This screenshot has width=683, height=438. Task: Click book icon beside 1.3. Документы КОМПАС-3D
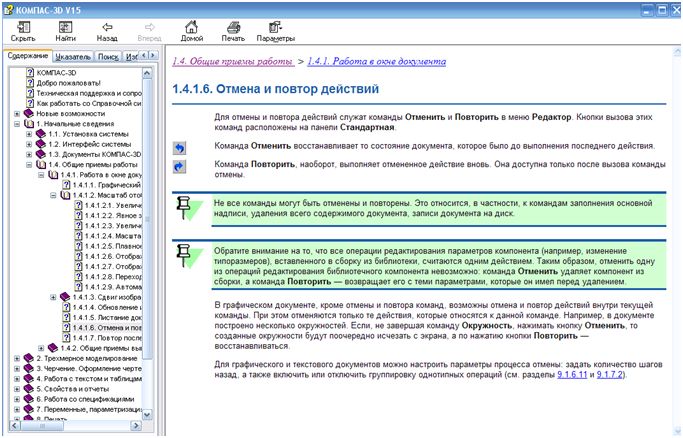pyautogui.click(x=41, y=155)
